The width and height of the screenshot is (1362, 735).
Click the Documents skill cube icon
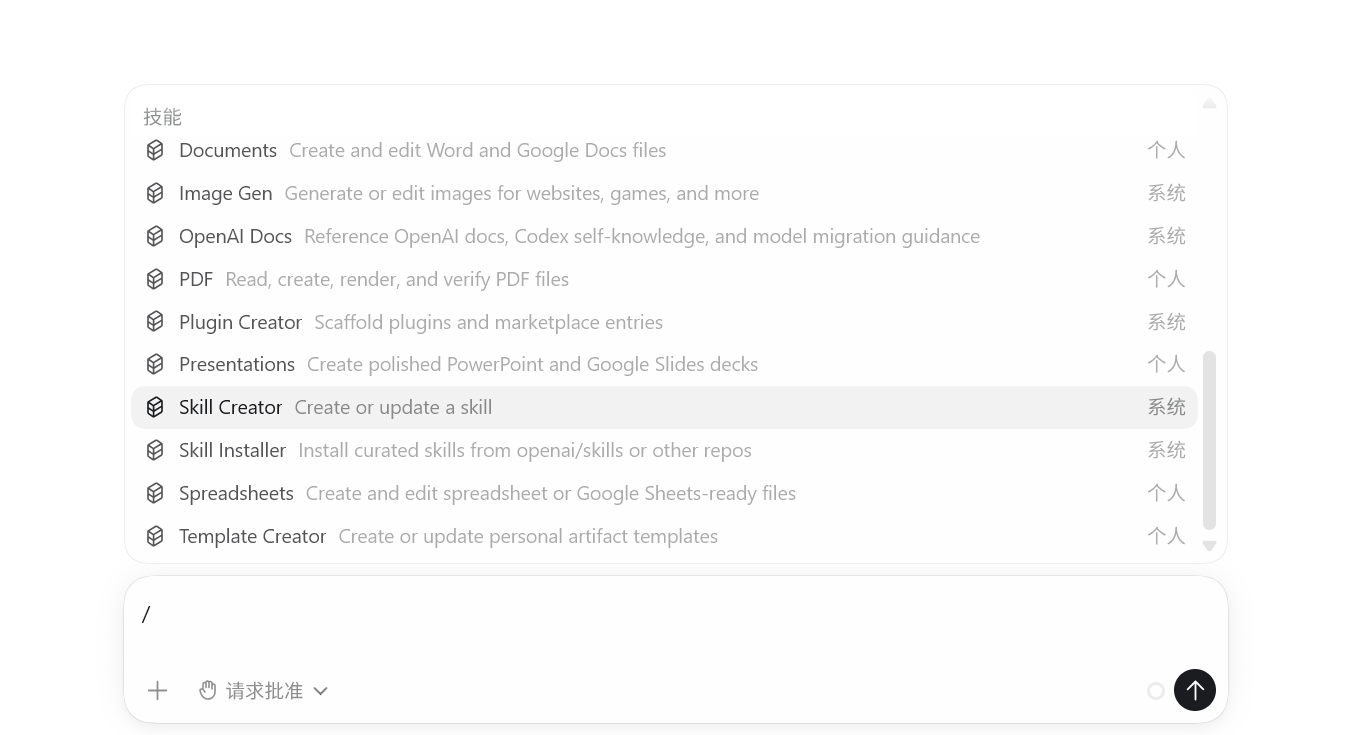(155, 150)
